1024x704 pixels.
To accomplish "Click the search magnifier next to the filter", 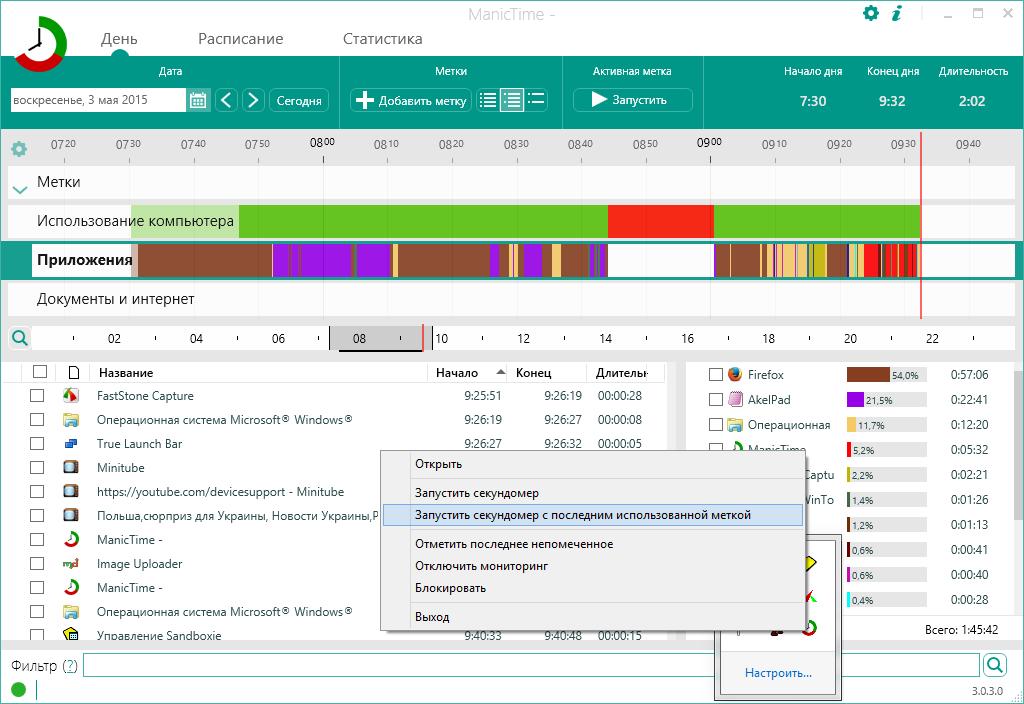I will point(994,665).
